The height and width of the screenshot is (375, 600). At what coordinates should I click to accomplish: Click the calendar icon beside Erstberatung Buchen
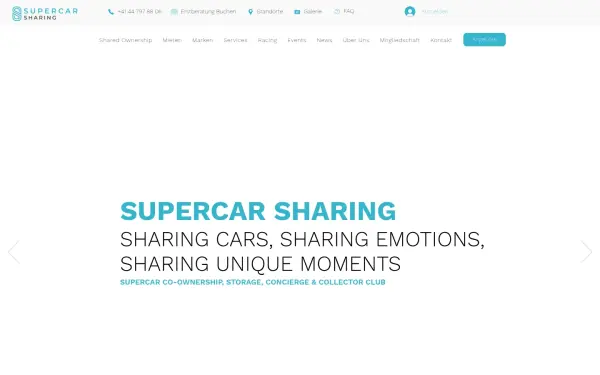click(174, 12)
